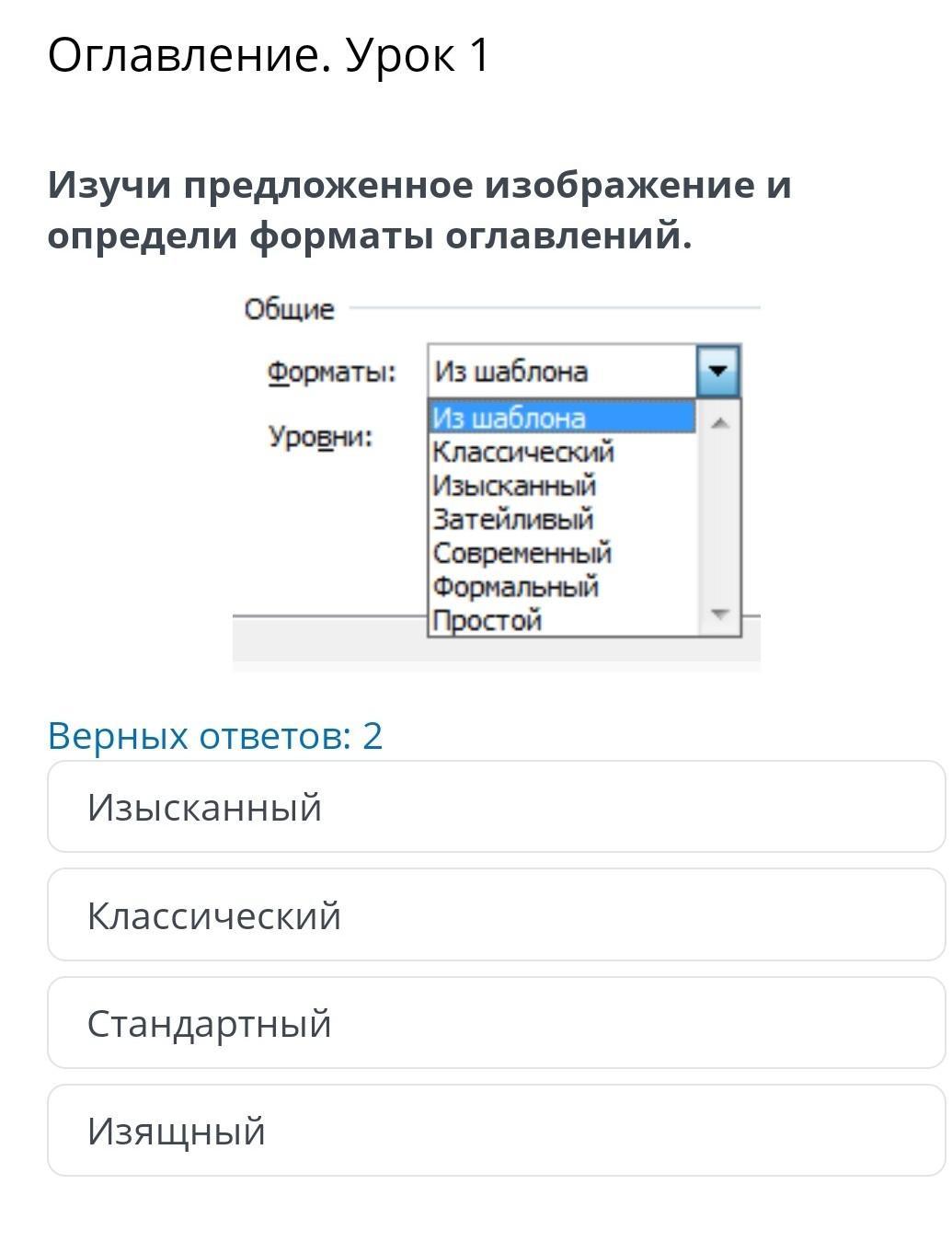Image resolution: width=952 pixels, height=1253 pixels.
Task: Choose the answer option Изящный
Action: [496, 1131]
